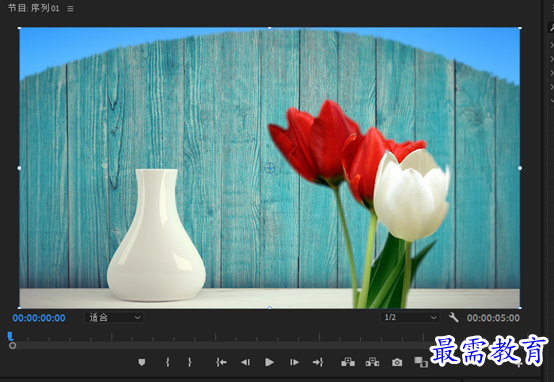The width and height of the screenshot is (554, 382).
Task: Click the white tulip in the preview
Action: coord(411,195)
